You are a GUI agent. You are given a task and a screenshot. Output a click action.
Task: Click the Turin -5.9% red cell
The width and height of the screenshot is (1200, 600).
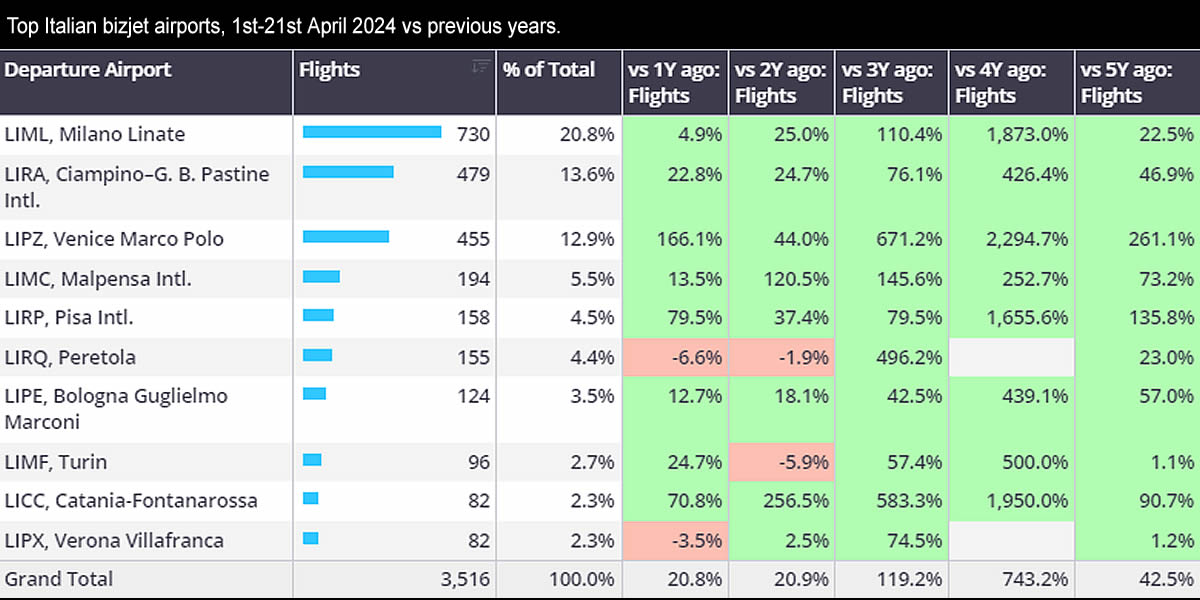pyautogui.click(x=781, y=462)
